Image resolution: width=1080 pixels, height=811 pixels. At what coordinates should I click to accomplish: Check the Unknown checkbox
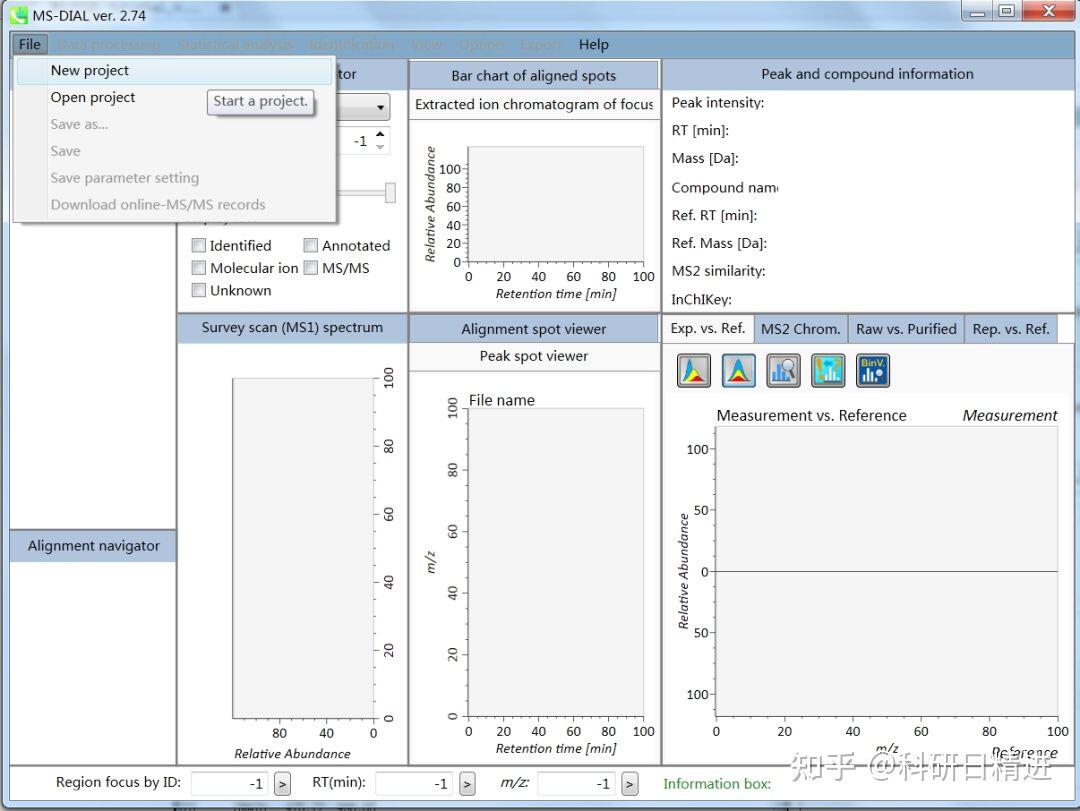198,290
